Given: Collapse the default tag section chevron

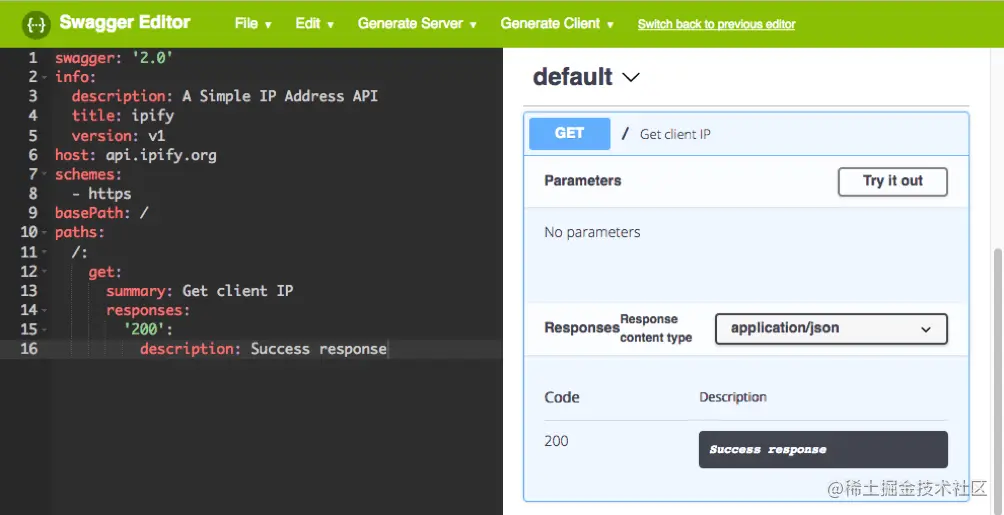Looking at the screenshot, I should [x=631, y=77].
